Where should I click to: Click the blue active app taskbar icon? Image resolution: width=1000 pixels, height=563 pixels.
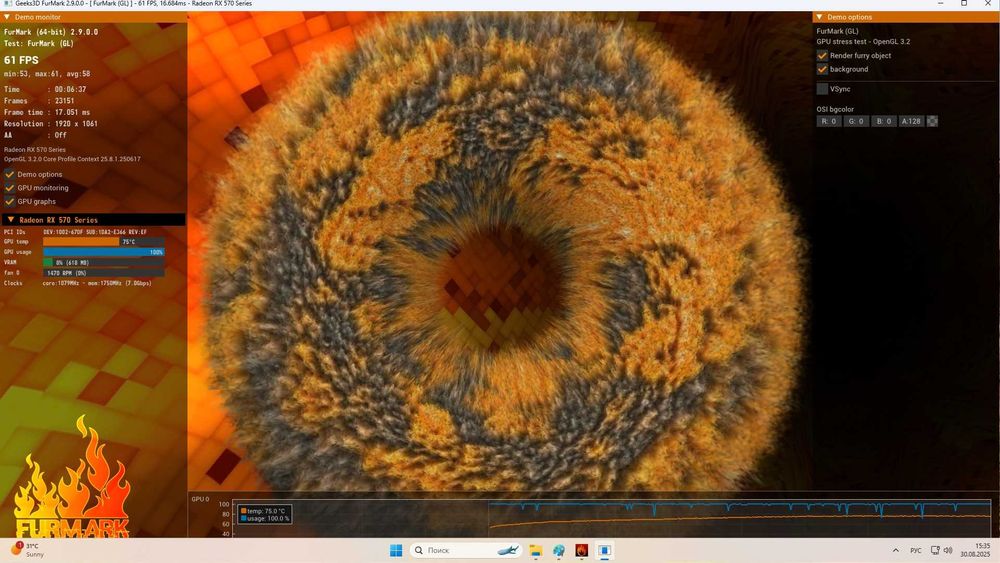click(605, 550)
